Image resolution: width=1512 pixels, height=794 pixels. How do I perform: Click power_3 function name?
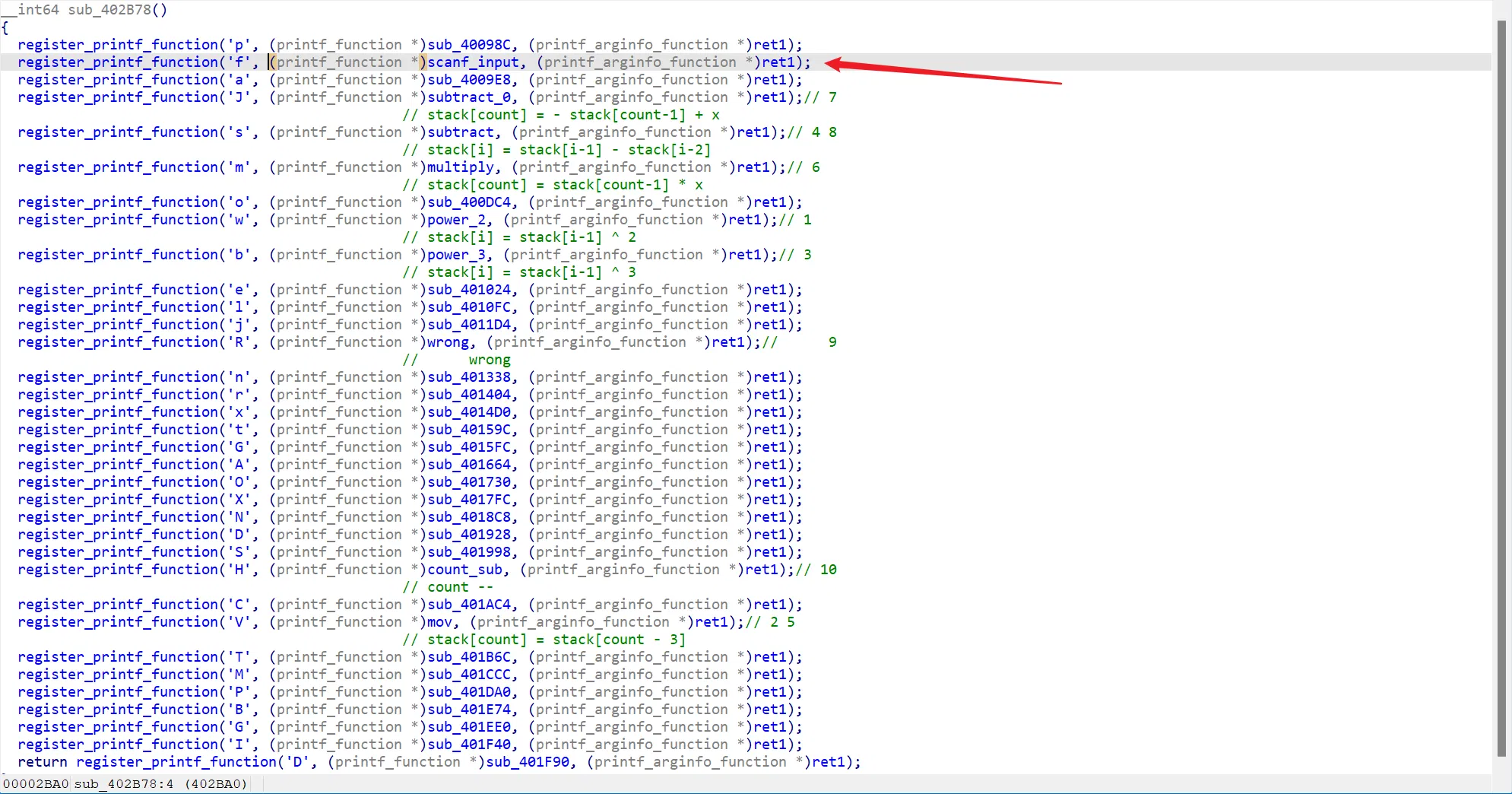456,255
